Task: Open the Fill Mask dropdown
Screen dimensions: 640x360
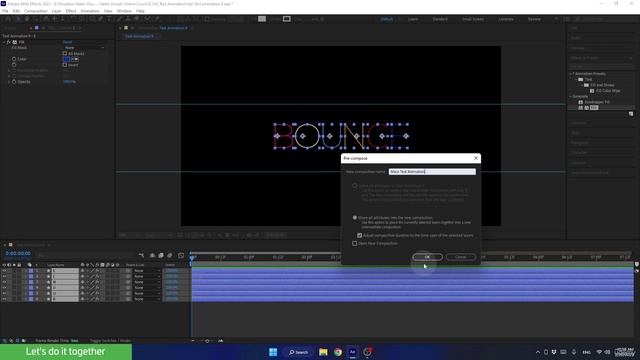Action: tap(84, 48)
